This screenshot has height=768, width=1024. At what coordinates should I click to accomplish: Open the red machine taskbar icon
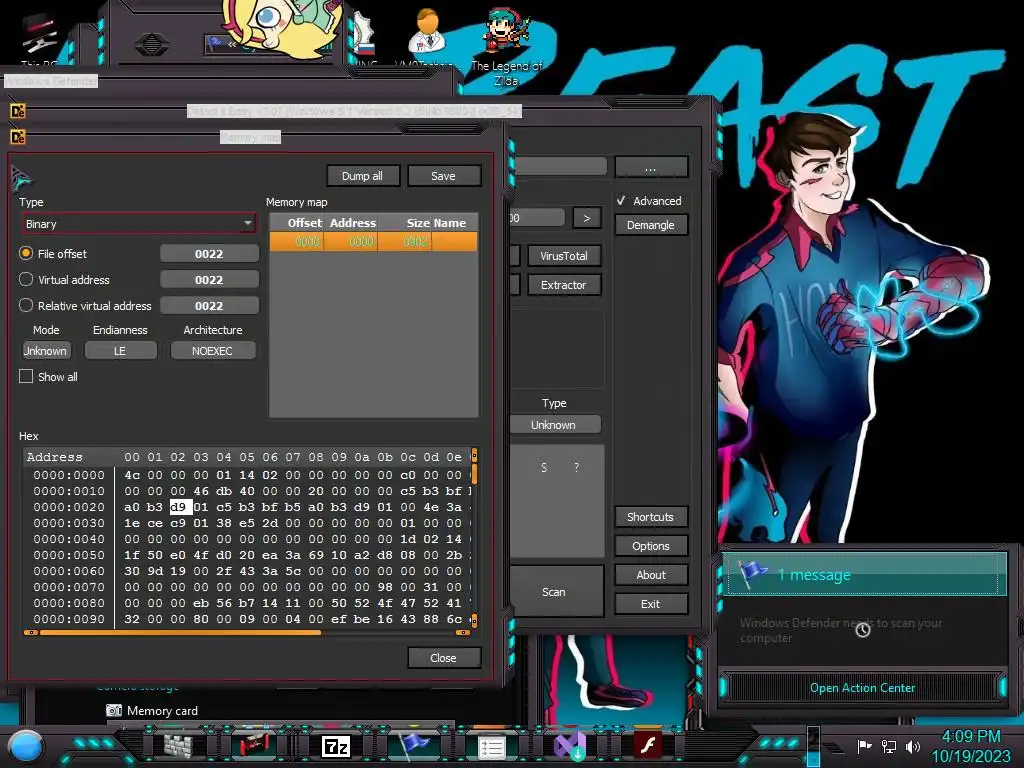tap(255, 746)
